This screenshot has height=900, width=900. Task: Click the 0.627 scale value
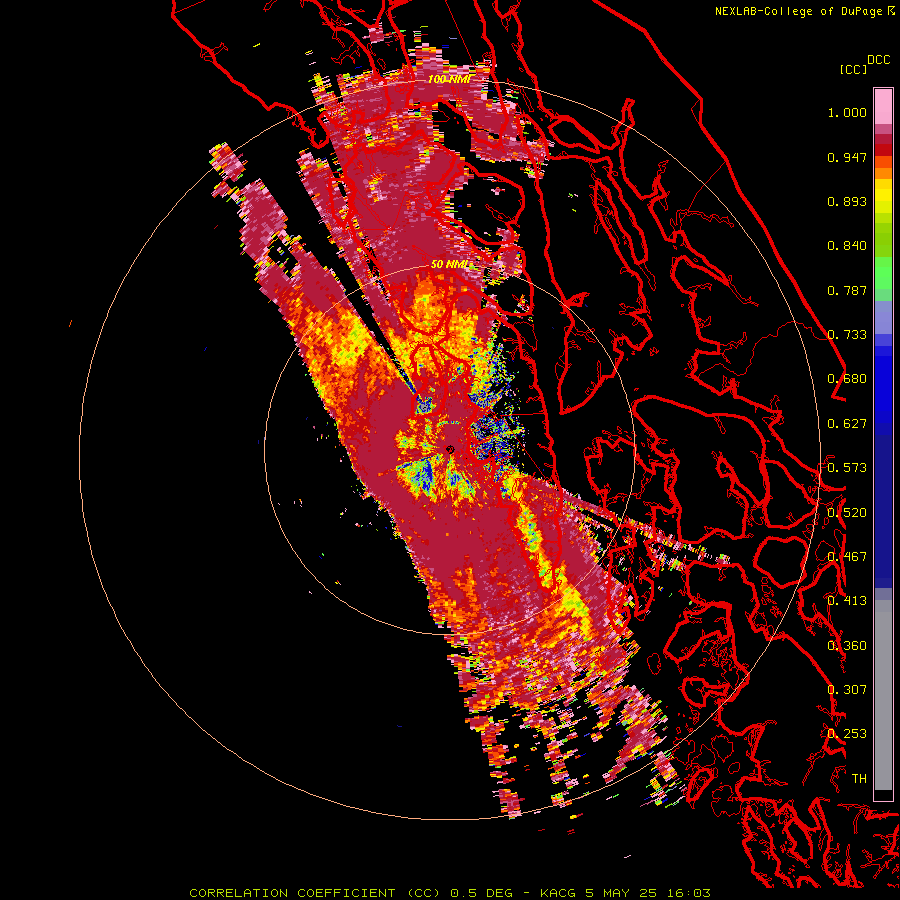click(847, 424)
